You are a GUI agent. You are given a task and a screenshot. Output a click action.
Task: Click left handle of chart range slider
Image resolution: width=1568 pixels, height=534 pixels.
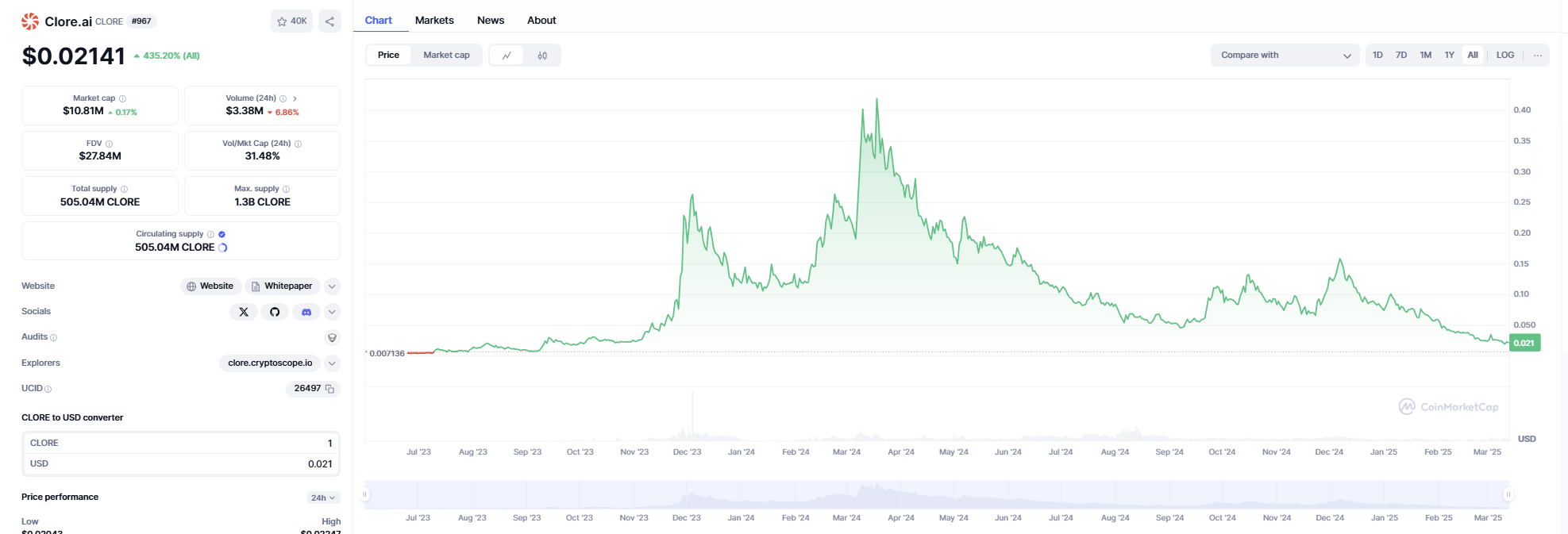pos(365,494)
